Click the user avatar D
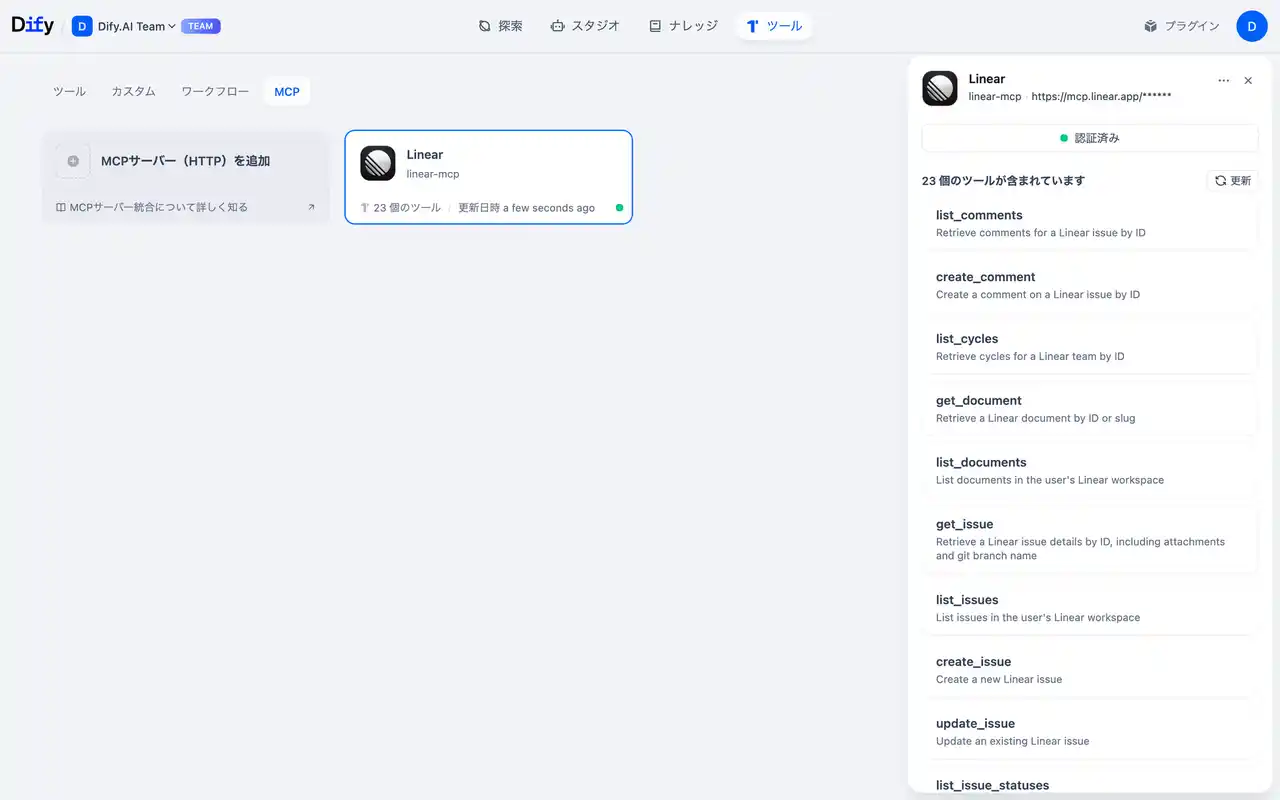Image resolution: width=1280 pixels, height=800 pixels. (x=1252, y=26)
